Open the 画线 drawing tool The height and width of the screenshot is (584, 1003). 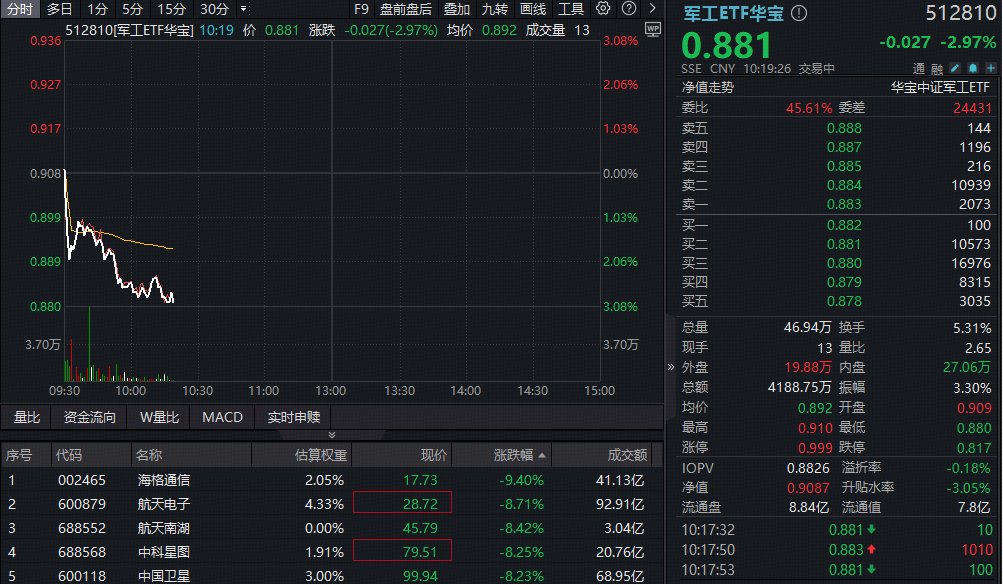click(x=535, y=9)
